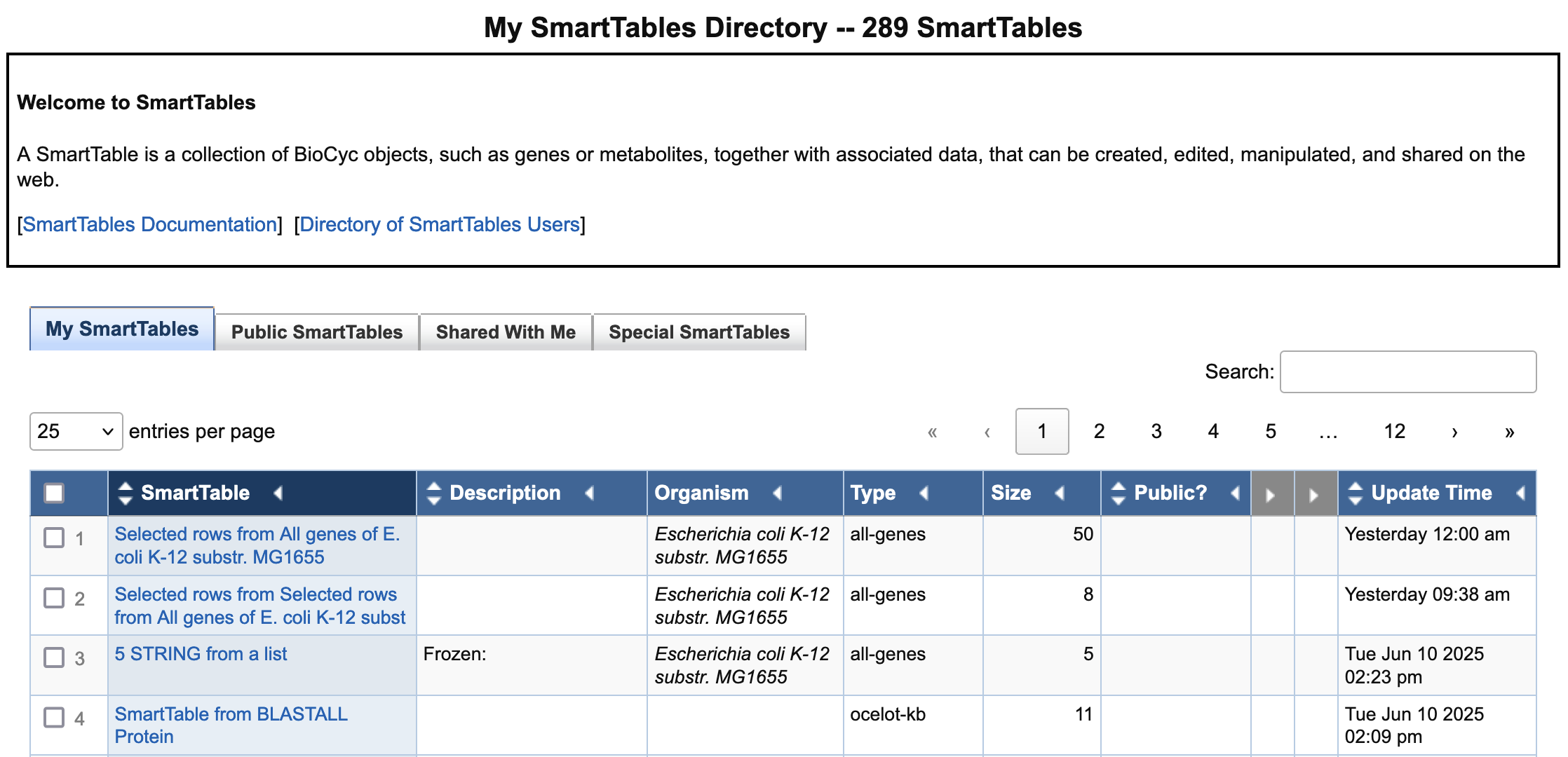Image resolution: width=1568 pixels, height=757 pixels.
Task: Switch to the Public SmartTables tab
Action: coord(316,332)
